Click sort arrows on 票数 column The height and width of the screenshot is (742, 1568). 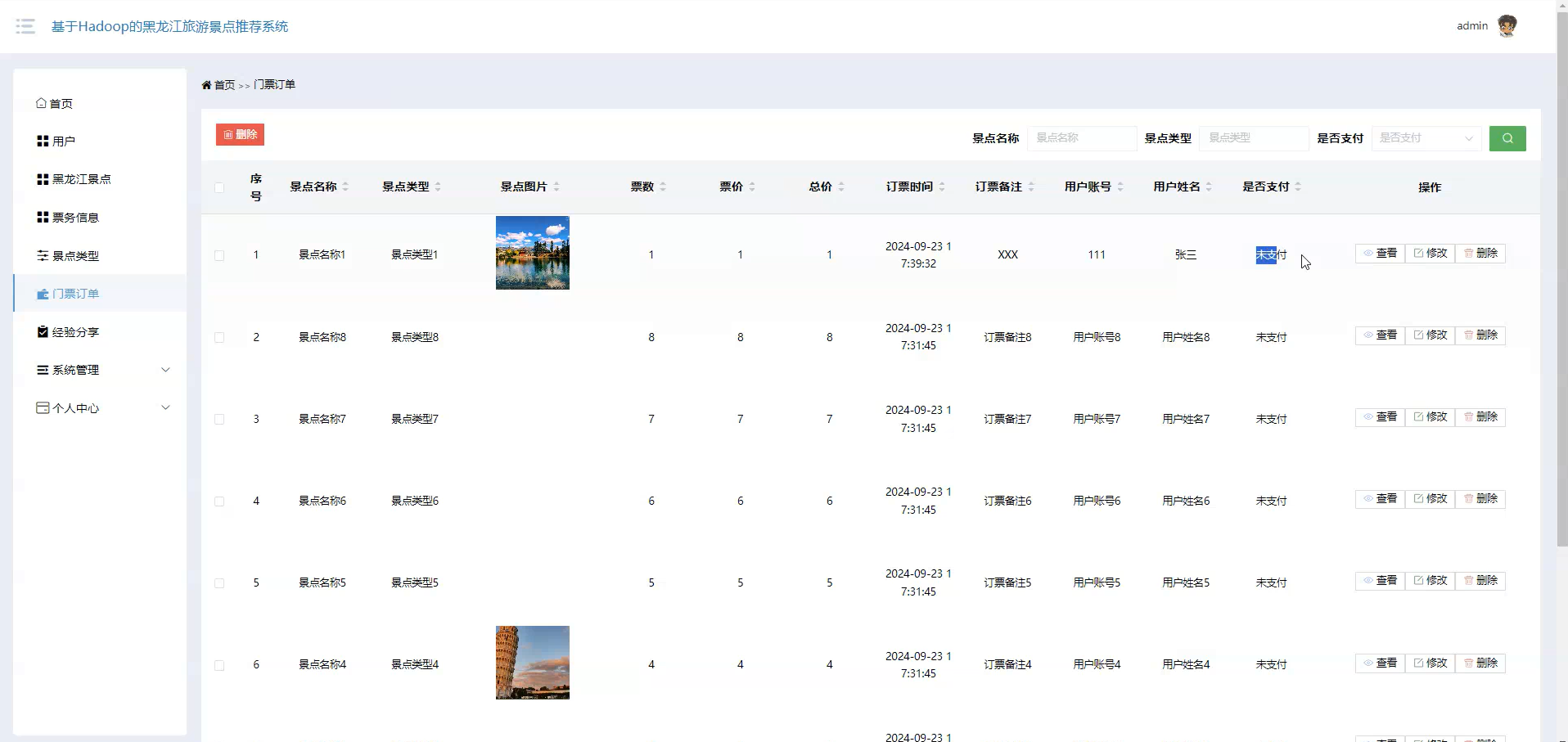point(663,187)
